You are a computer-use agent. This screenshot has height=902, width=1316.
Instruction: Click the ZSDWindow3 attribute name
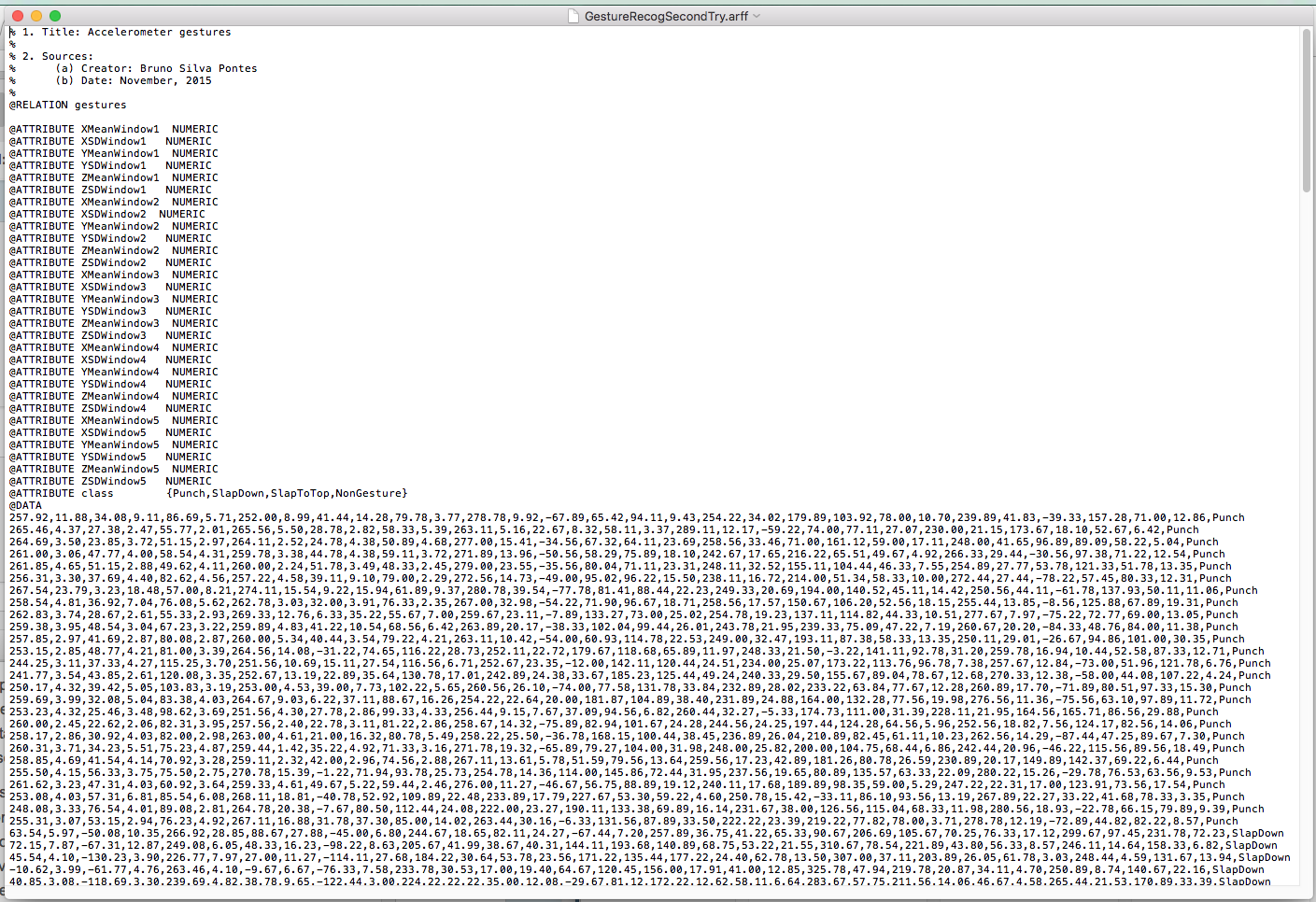[x=113, y=335]
